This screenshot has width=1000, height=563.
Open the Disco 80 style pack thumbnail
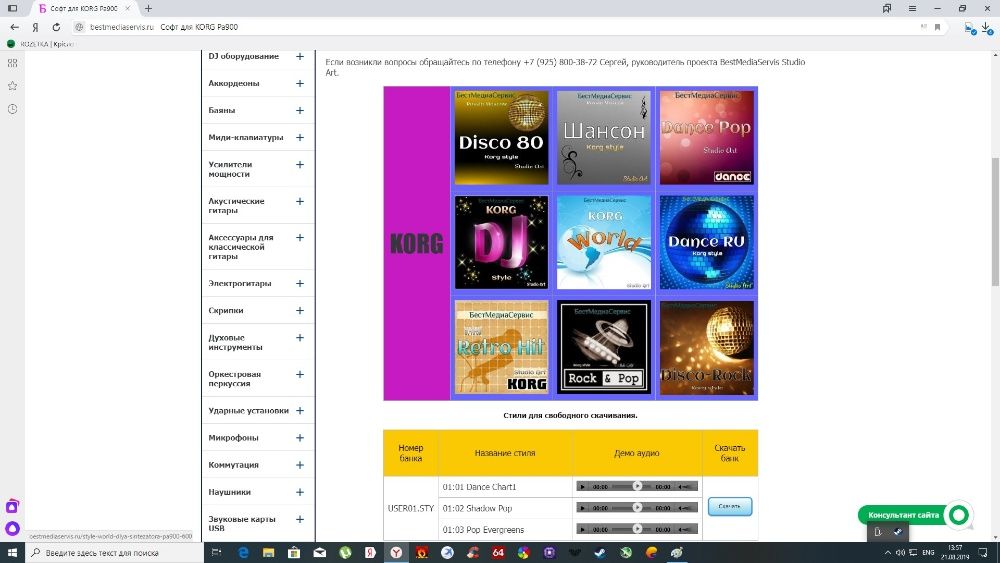click(501, 137)
